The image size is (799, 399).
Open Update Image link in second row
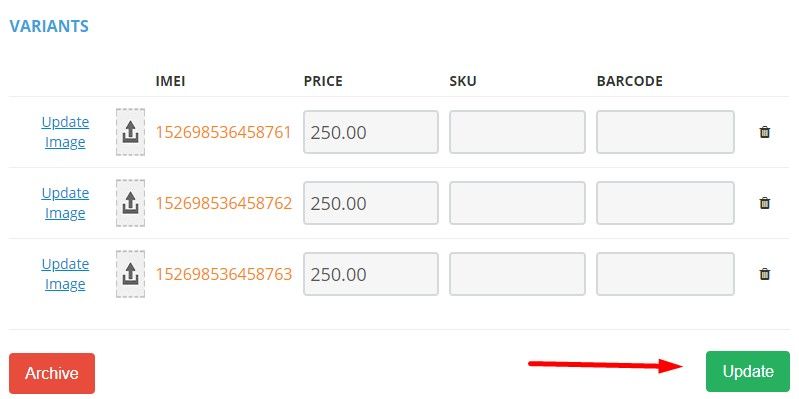65,203
